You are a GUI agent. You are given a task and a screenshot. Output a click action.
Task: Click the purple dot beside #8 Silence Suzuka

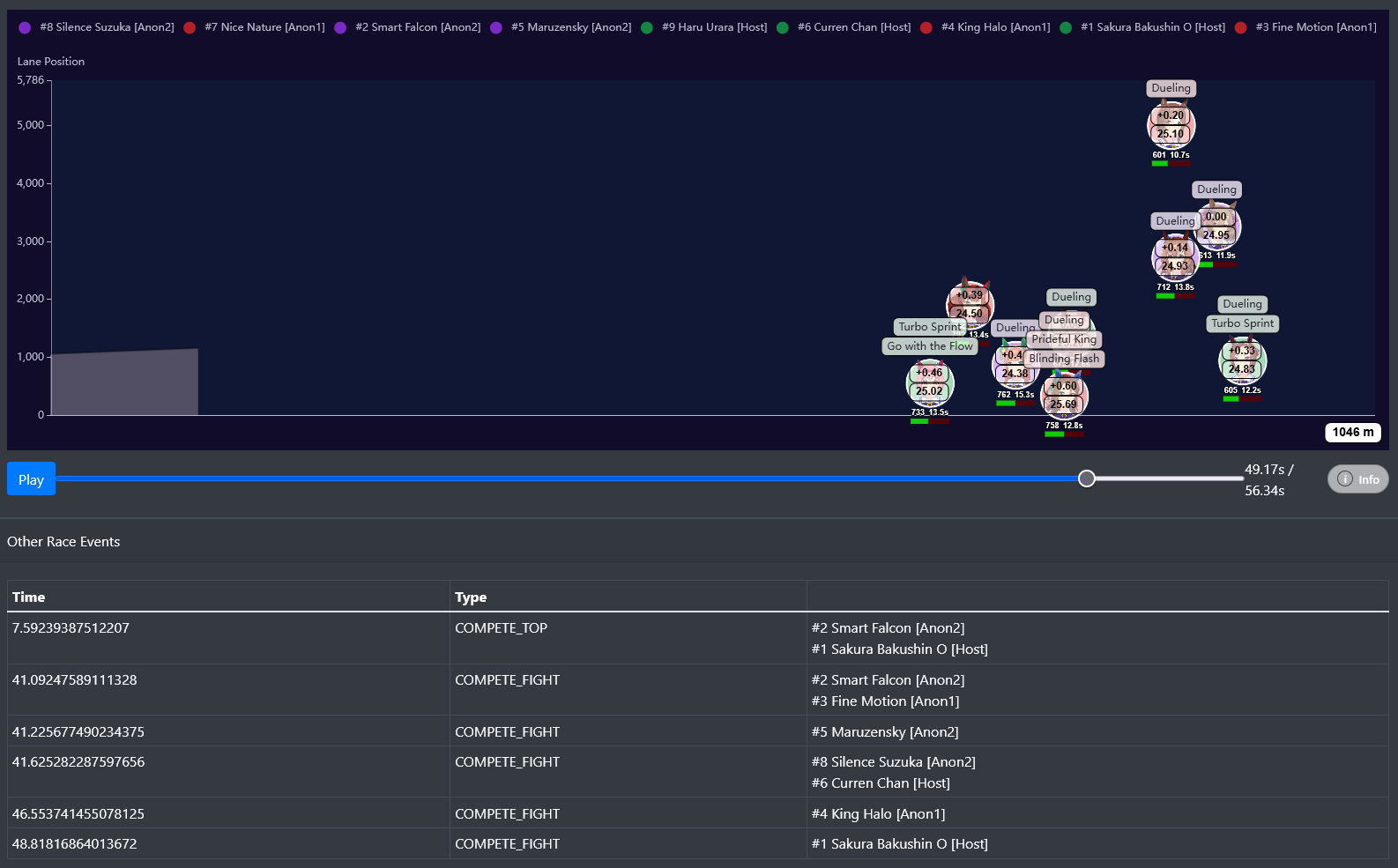(x=25, y=27)
